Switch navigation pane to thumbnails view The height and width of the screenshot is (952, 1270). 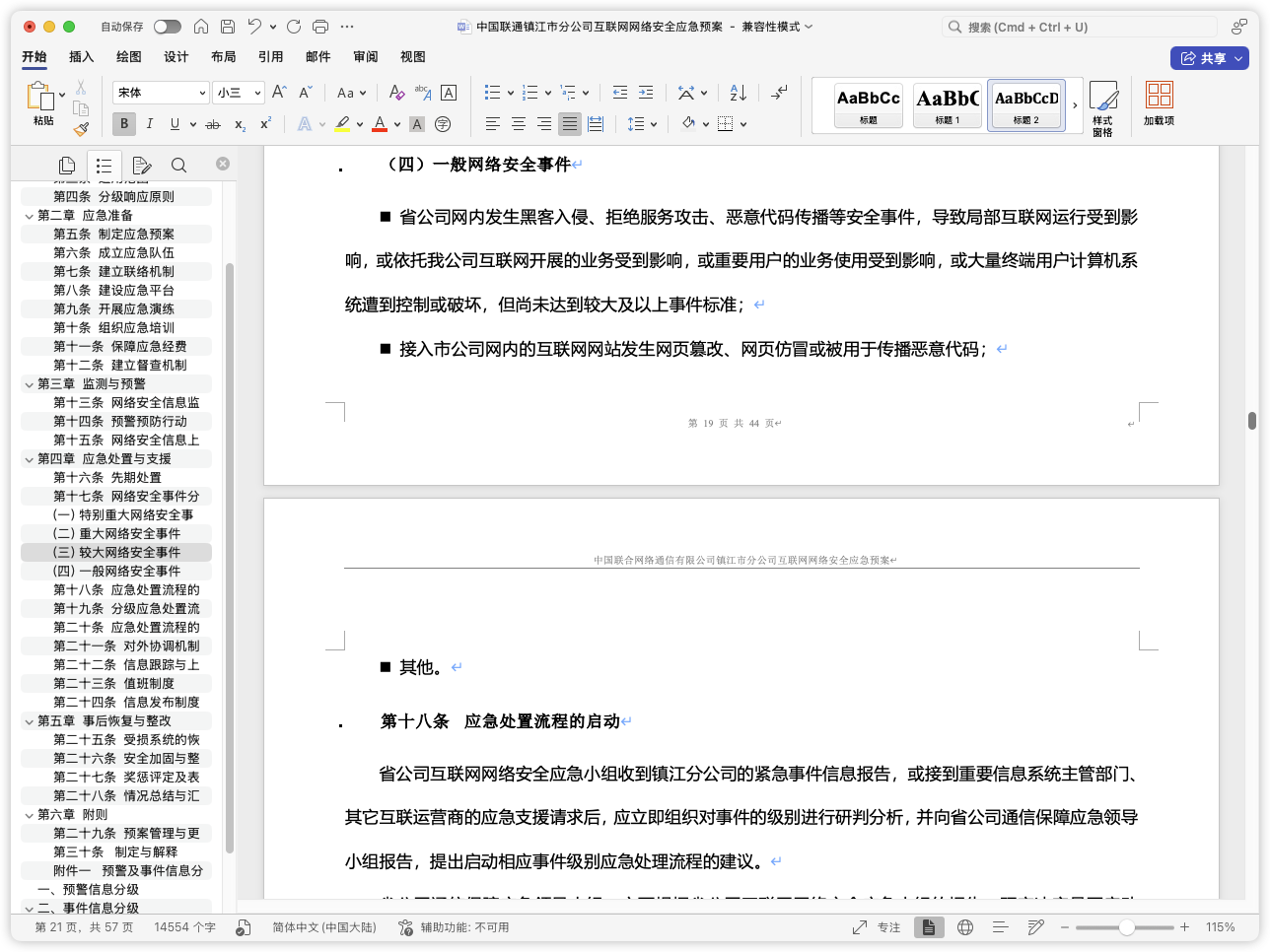point(66,165)
